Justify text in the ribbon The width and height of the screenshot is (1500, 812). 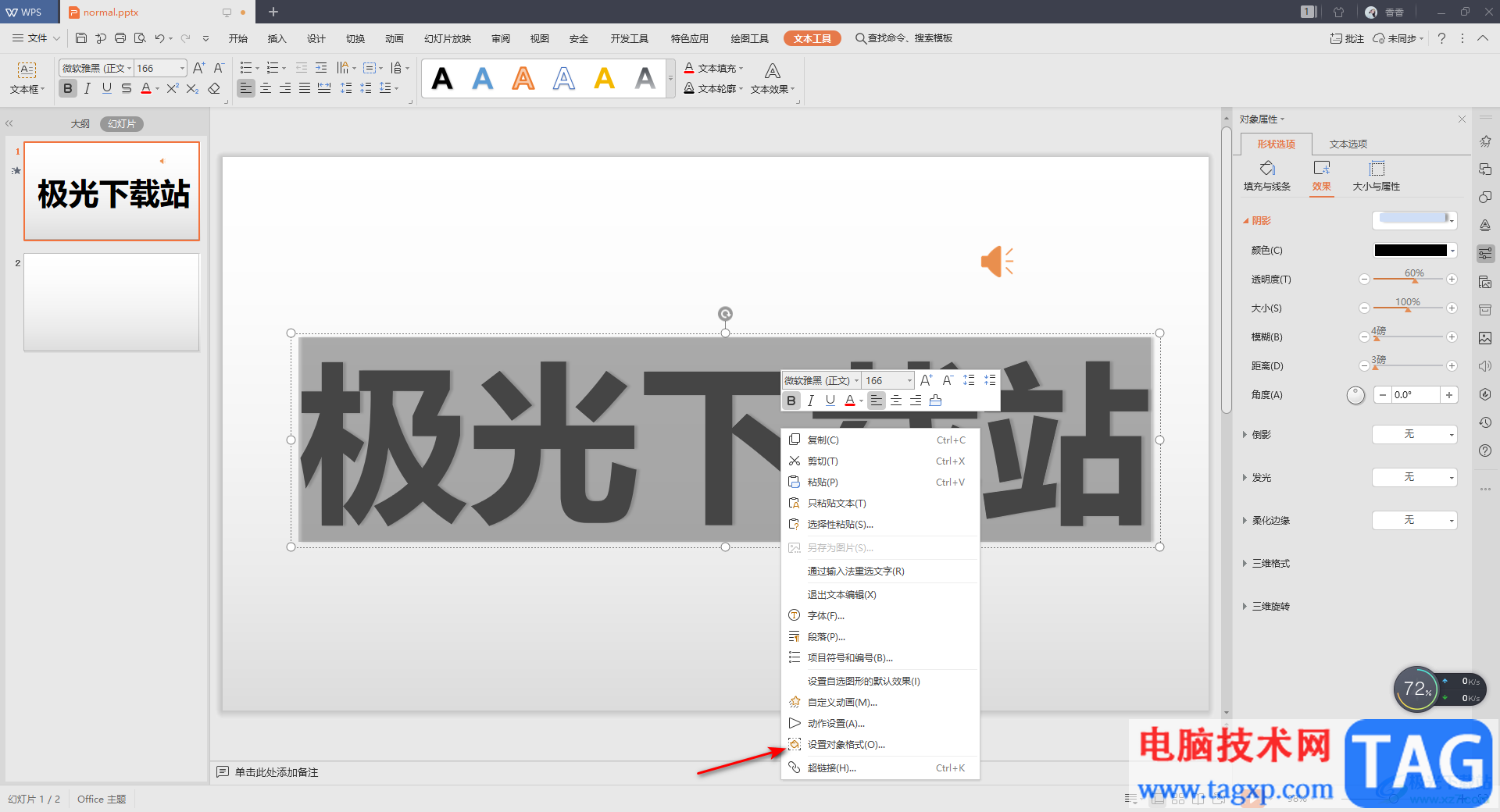click(x=305, y=88)
